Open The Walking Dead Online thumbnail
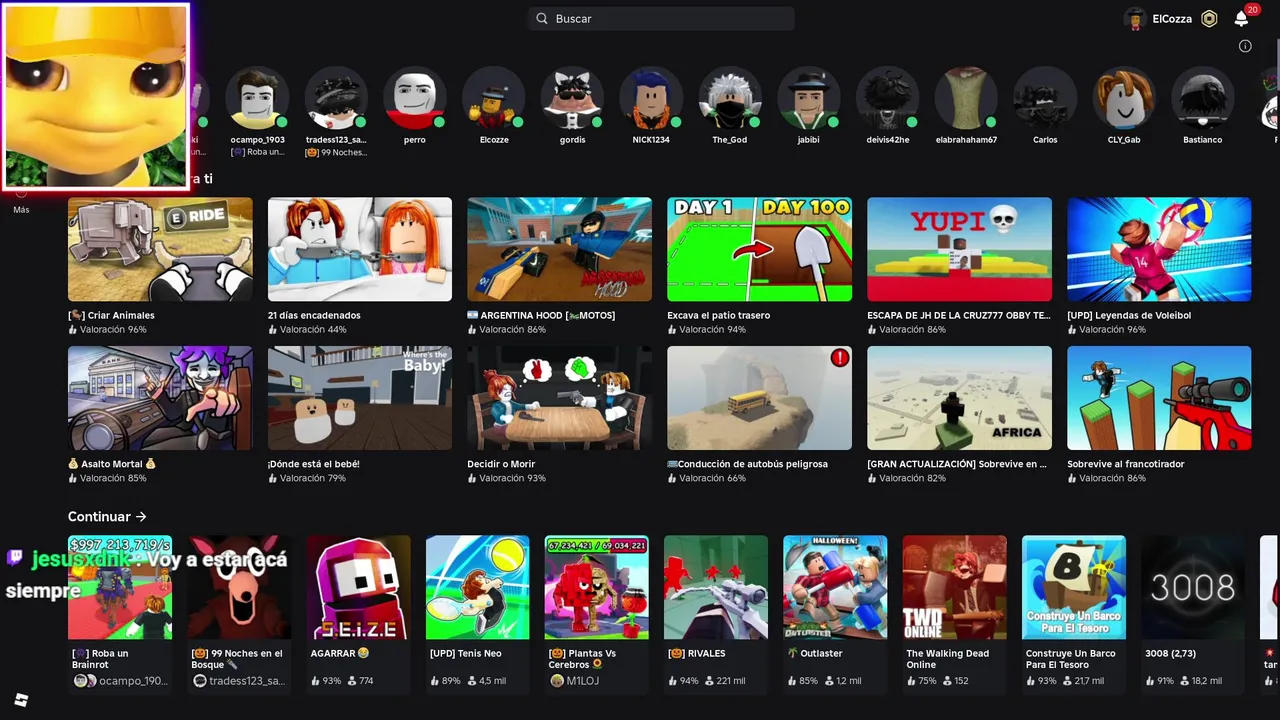1280x720 pixels. point(955,587)
